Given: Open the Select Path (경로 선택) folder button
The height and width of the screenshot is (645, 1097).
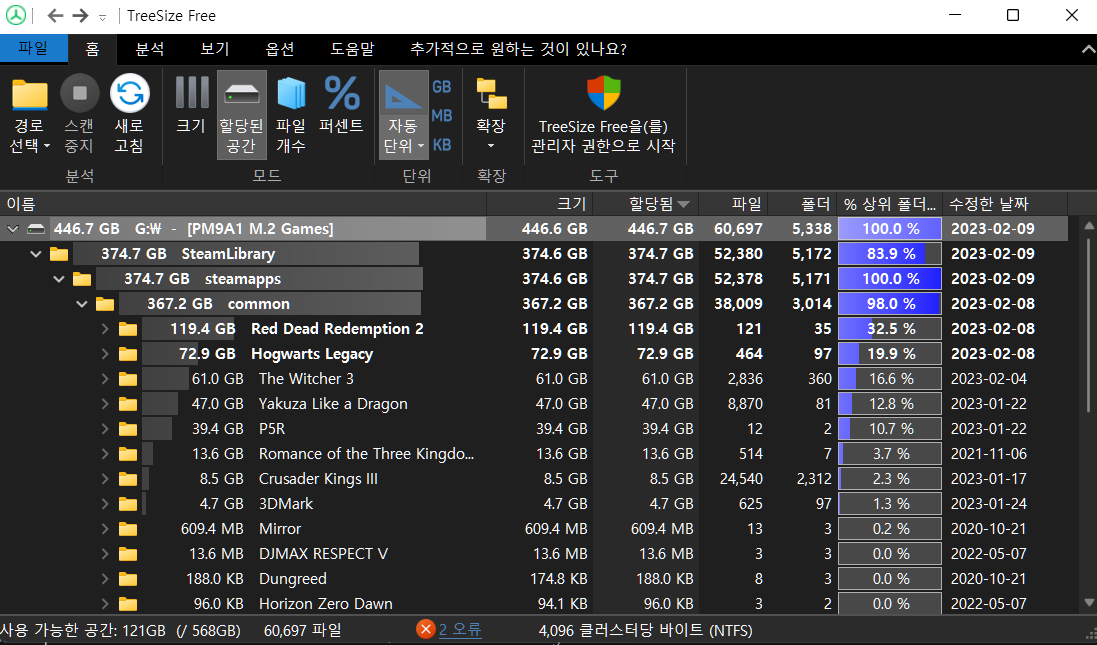Looking at the screenshot, I should tap(29, 115).
